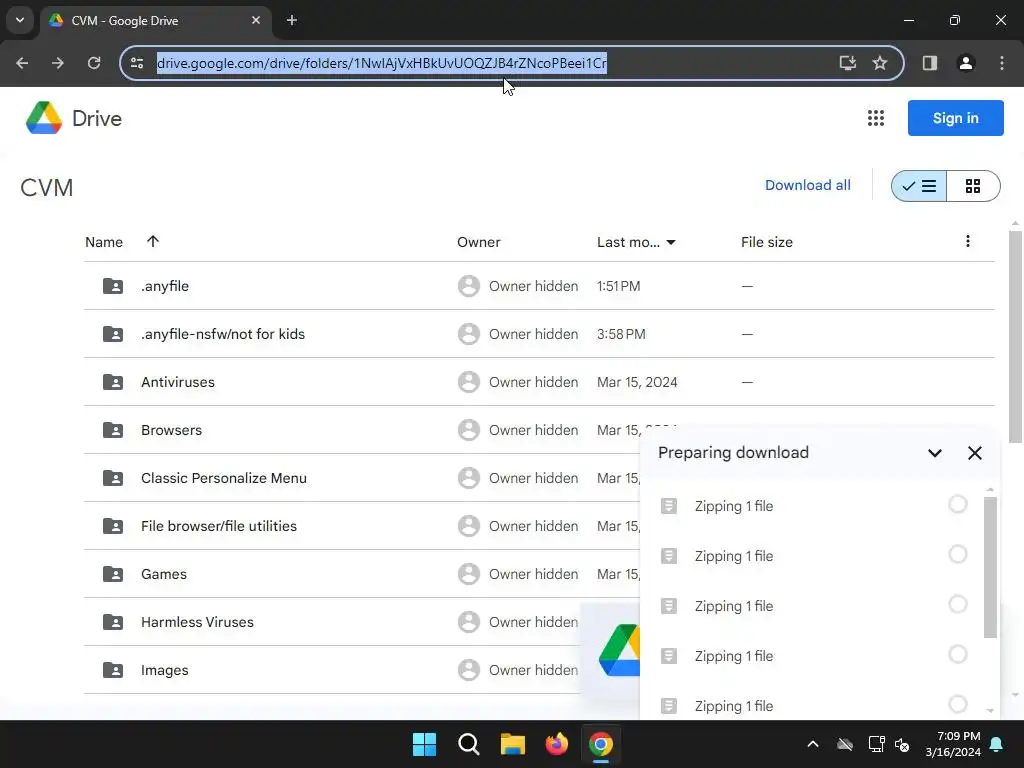The width and height of the screenshot is (1024, 768).
Task: Reload the page
Action: 94,63
